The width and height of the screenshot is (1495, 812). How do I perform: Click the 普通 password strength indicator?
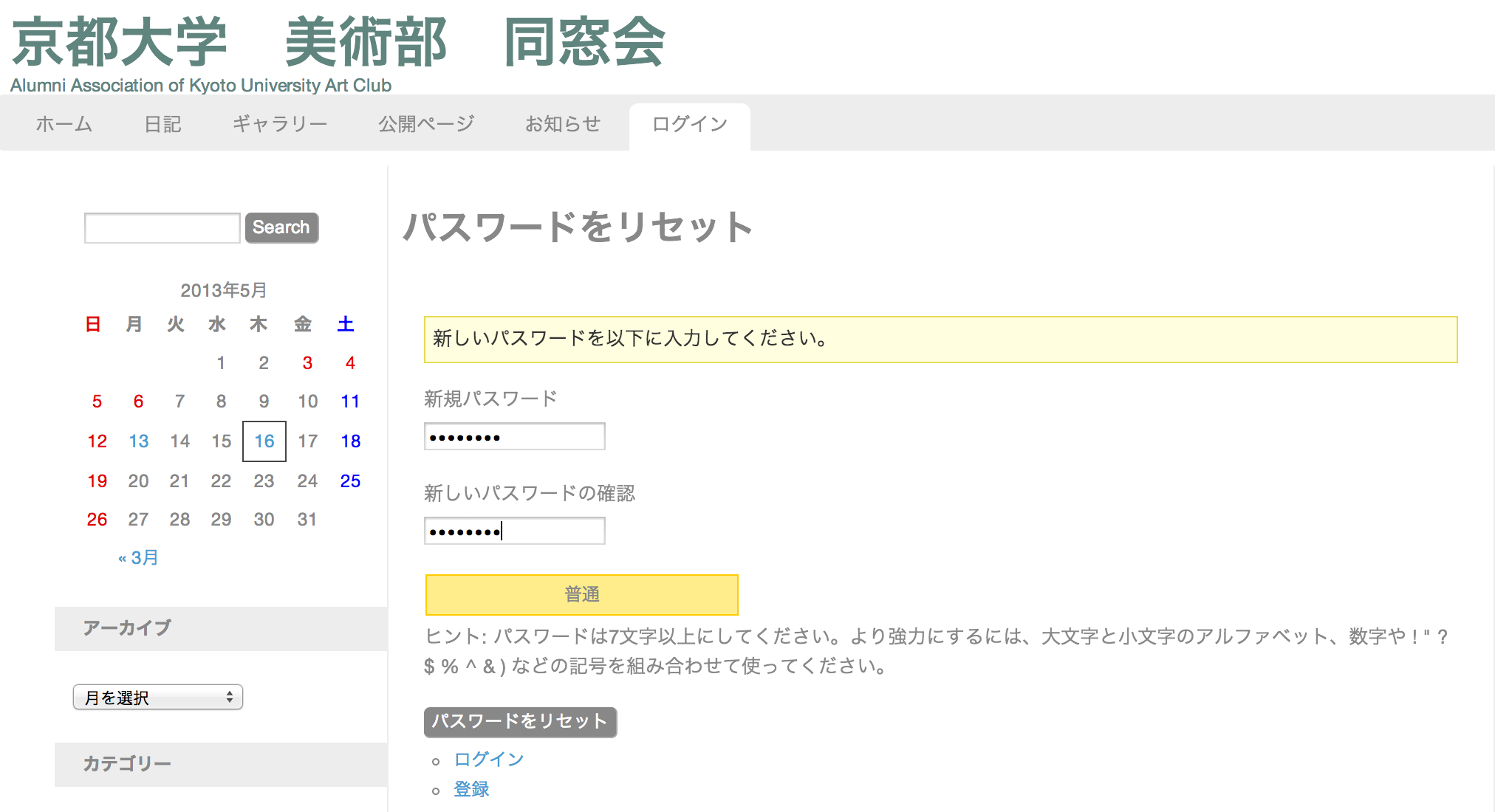582,595
